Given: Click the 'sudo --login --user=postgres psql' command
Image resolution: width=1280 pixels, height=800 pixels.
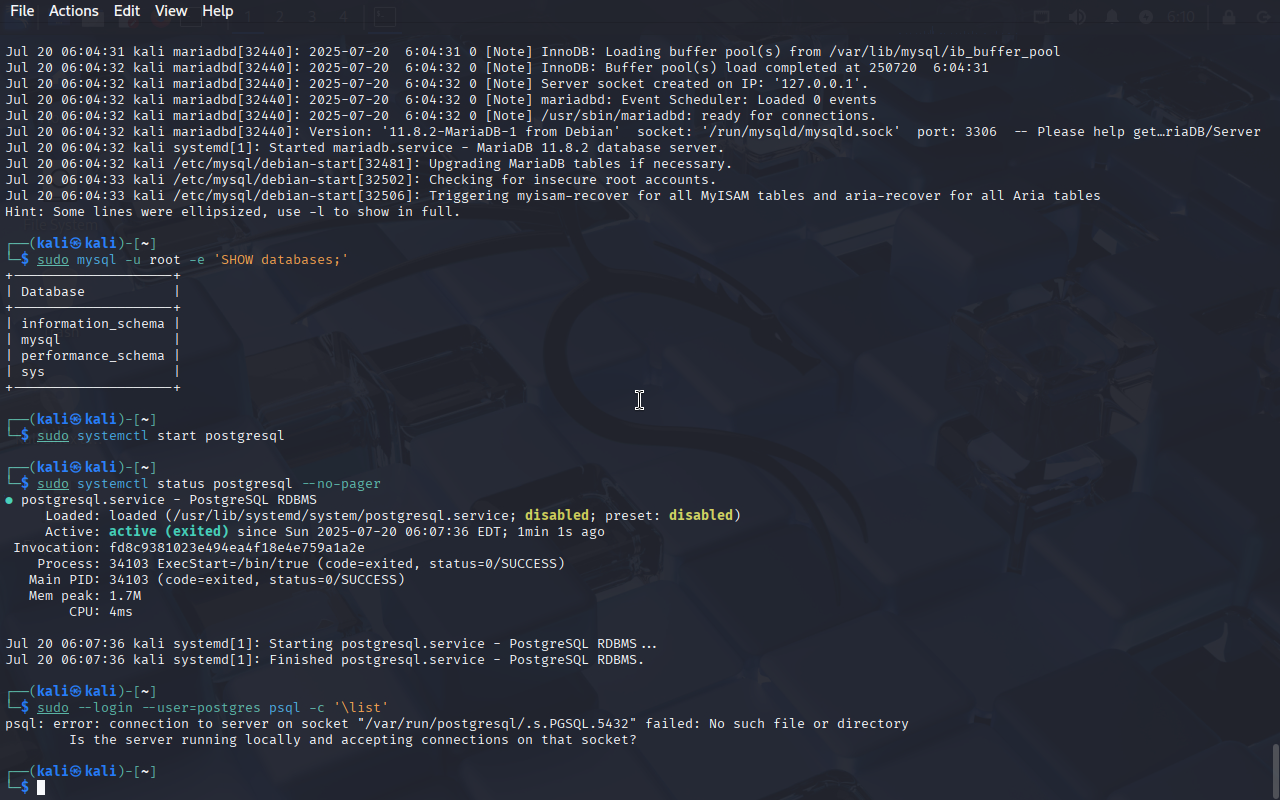Looking at the screenshot, I should 213,708.
